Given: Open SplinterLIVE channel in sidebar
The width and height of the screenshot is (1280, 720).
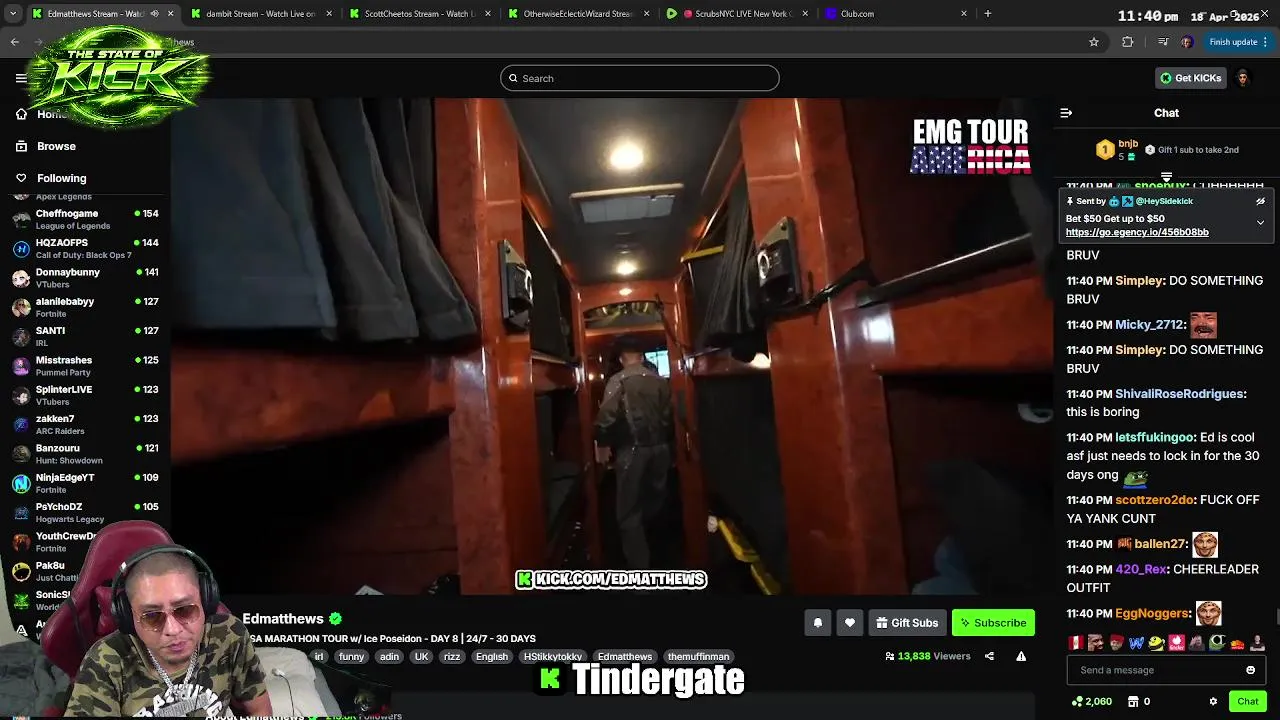Looking at the screenshot, I should pyautogui.click(x=85, y=395).
